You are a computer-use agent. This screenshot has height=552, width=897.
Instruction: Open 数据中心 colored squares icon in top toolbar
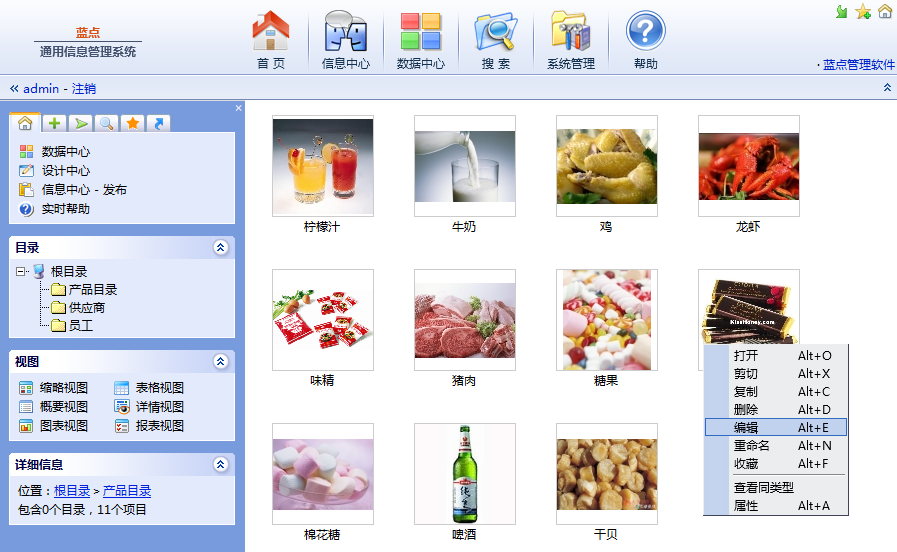(x=420, y=40)
